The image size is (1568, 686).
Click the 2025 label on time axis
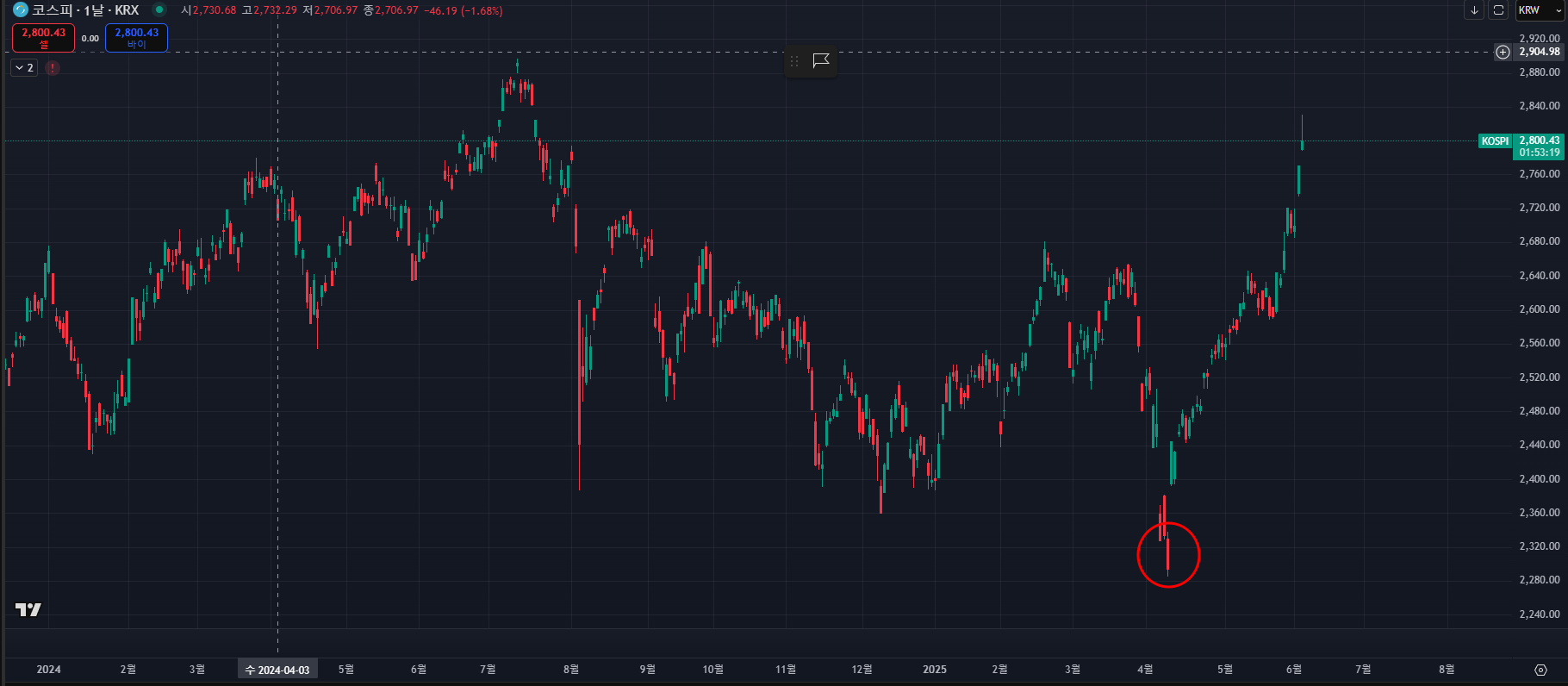coord(934,670)
